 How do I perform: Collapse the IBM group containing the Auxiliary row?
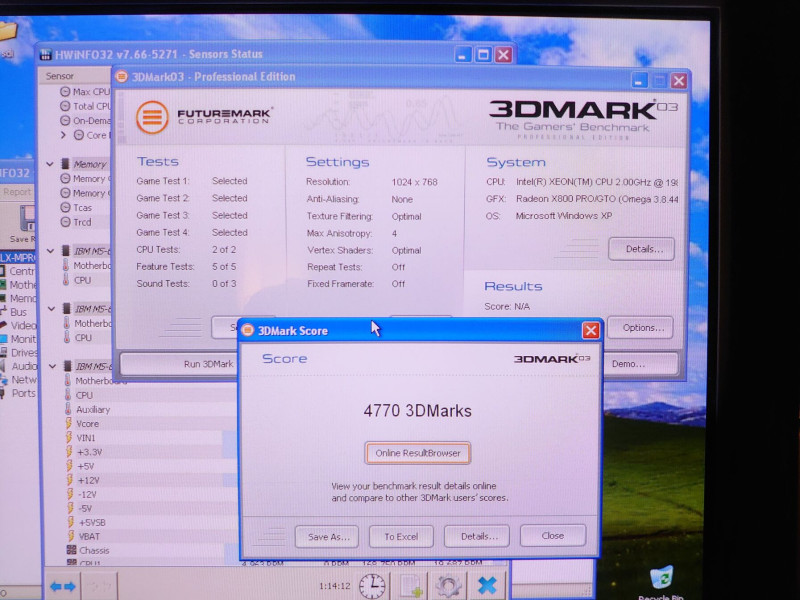52,366
